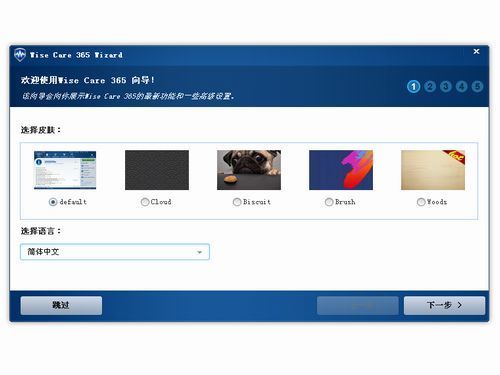Image resolution: width=500 pixels, height=375 pixels.
Task: Jump to wizard step 4 circle
Action: (x=462, y=87)
